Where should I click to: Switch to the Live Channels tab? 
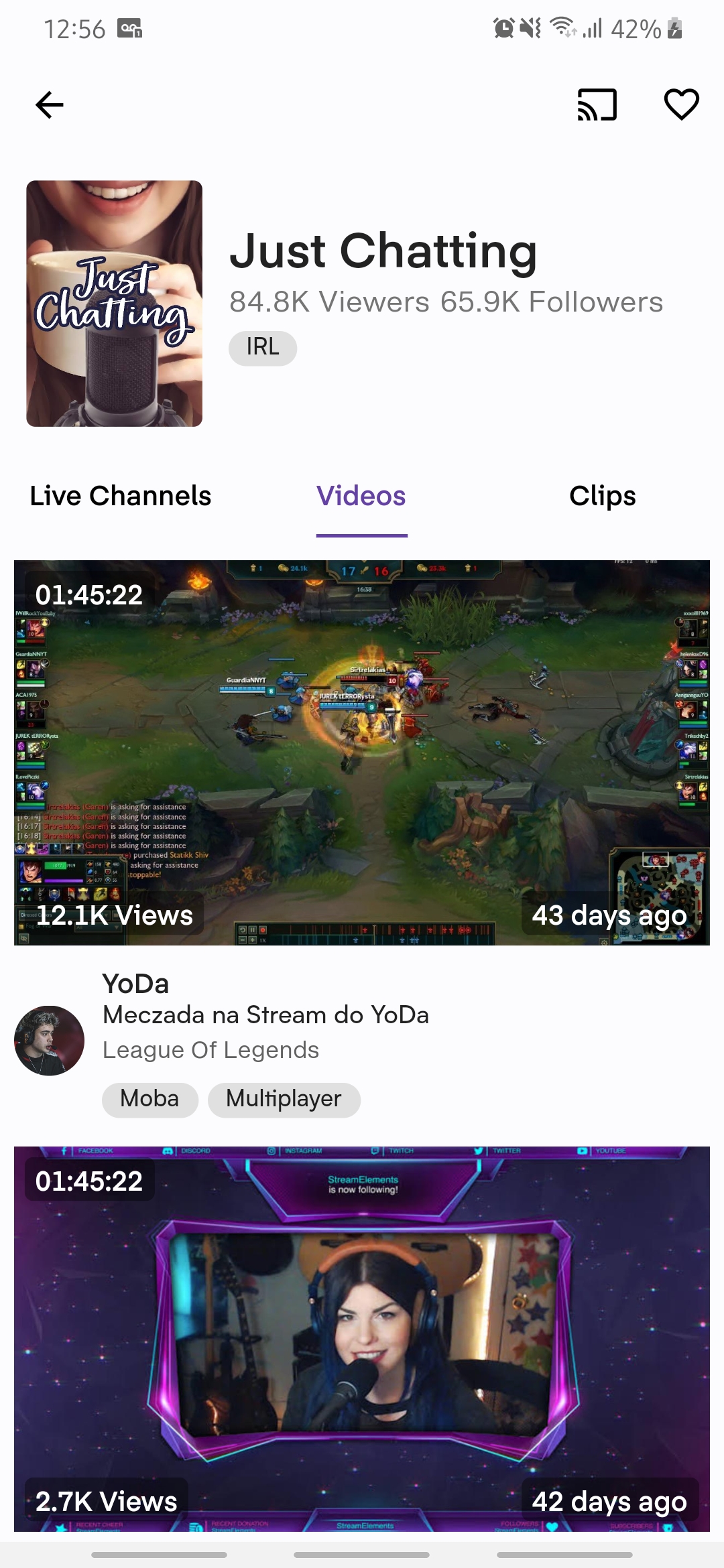click(121, 496)
